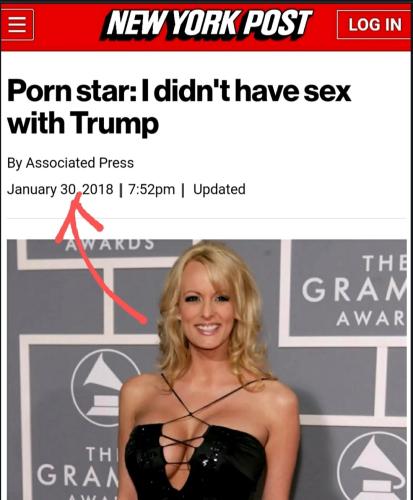Click the headline about Trump
This screenshot has width=413, height=500.
[179, 107]
